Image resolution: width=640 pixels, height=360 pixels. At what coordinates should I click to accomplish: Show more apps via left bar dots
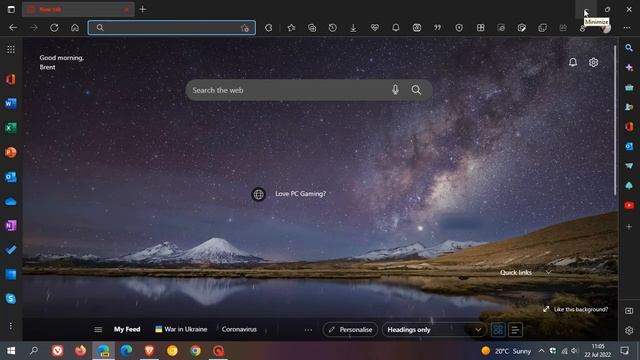11,325
